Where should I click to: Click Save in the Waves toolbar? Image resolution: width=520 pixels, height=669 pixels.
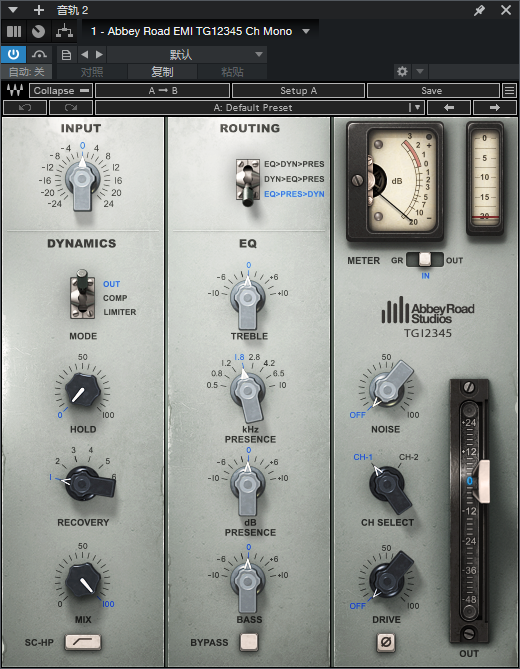(x=433, y=90)
